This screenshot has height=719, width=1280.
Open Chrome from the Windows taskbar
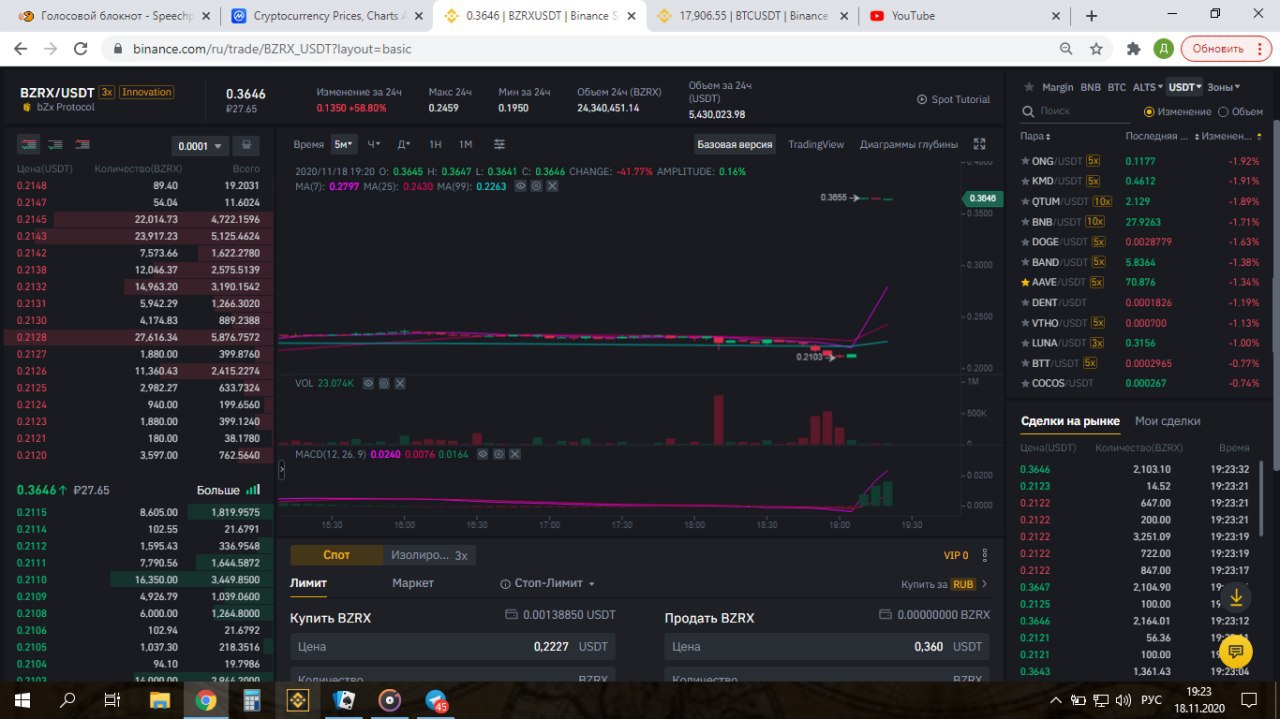(x=205, y=700)
